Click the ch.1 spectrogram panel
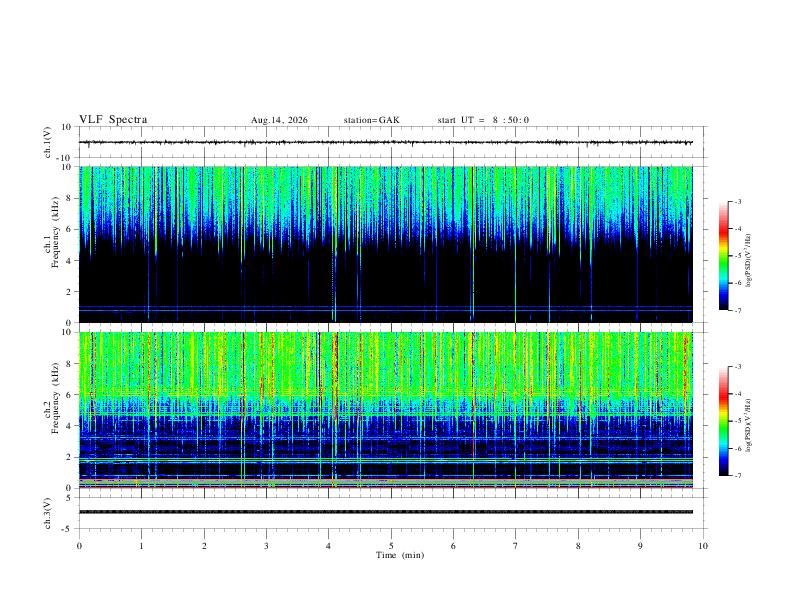Screen dimensions: 792x612 386,244
